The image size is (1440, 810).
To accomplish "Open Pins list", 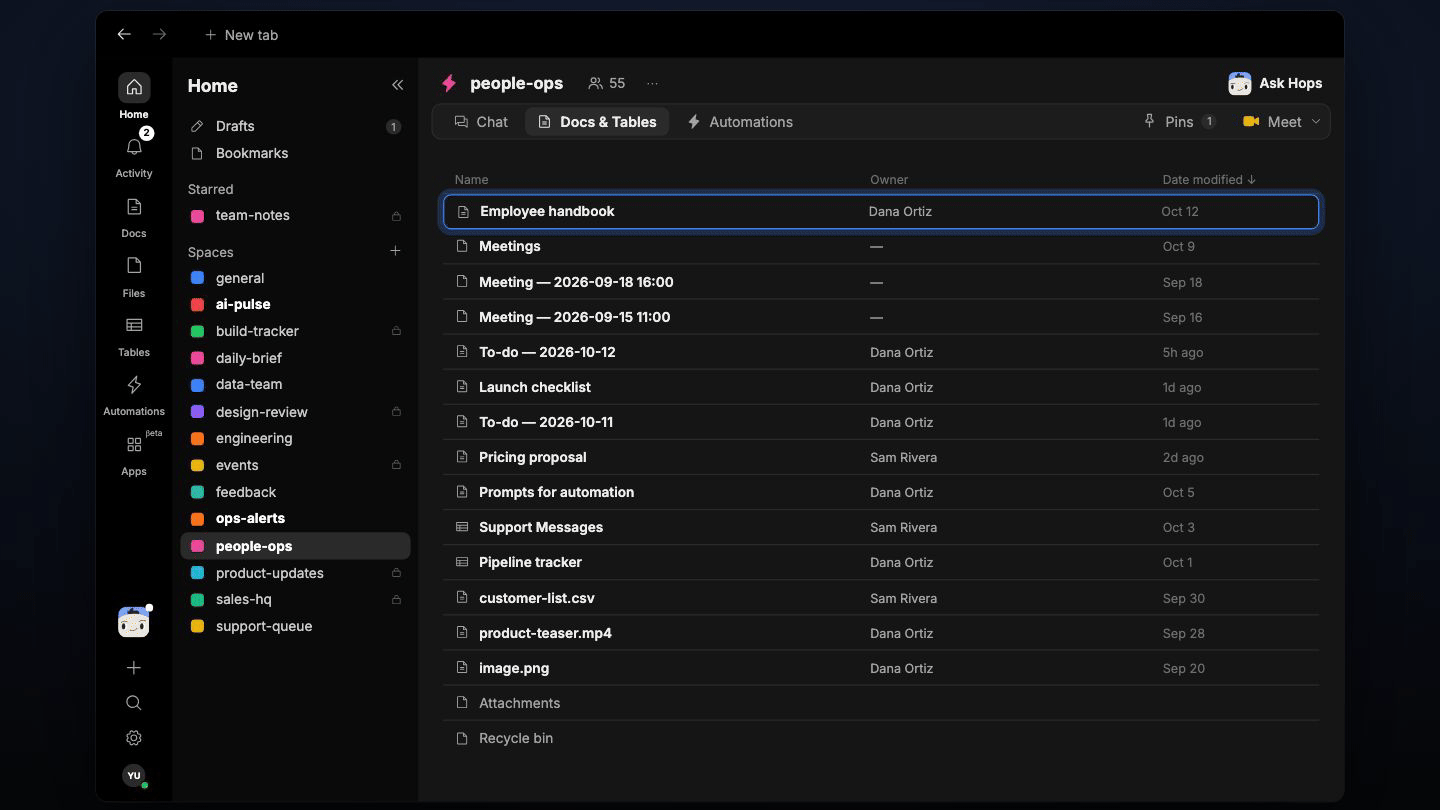I will pos(1179,122).
